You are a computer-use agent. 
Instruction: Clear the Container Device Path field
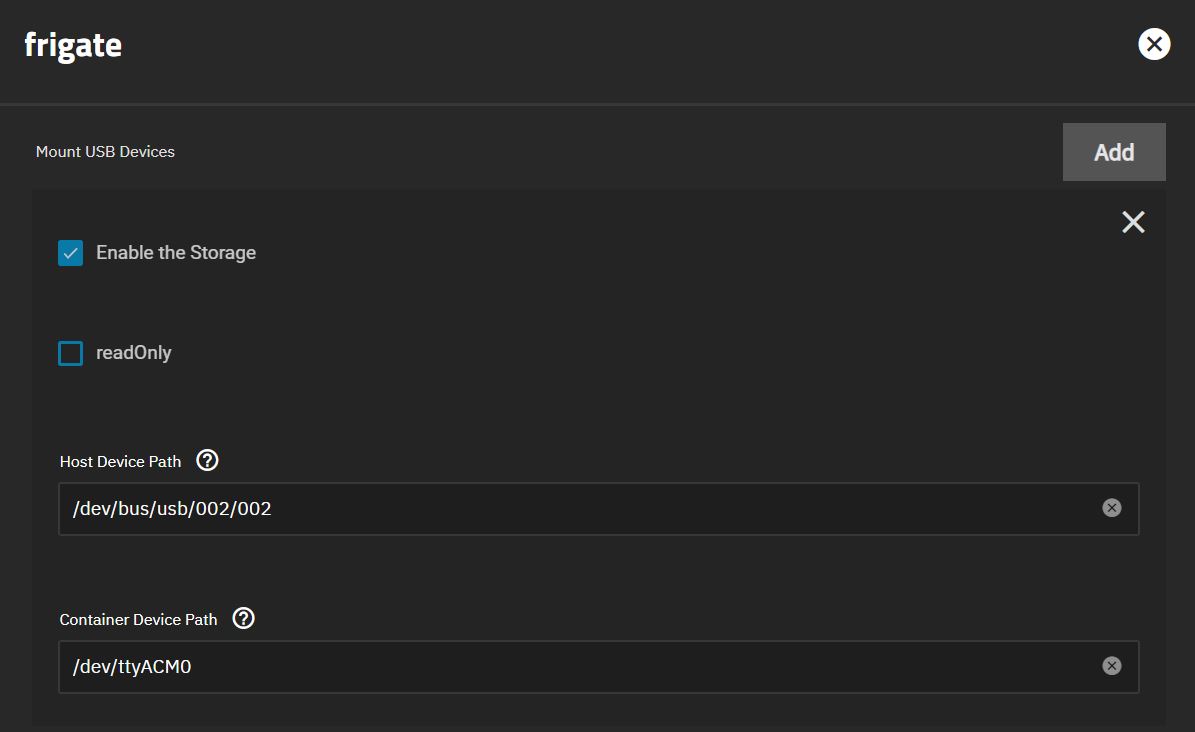(x=1112, y=666)
